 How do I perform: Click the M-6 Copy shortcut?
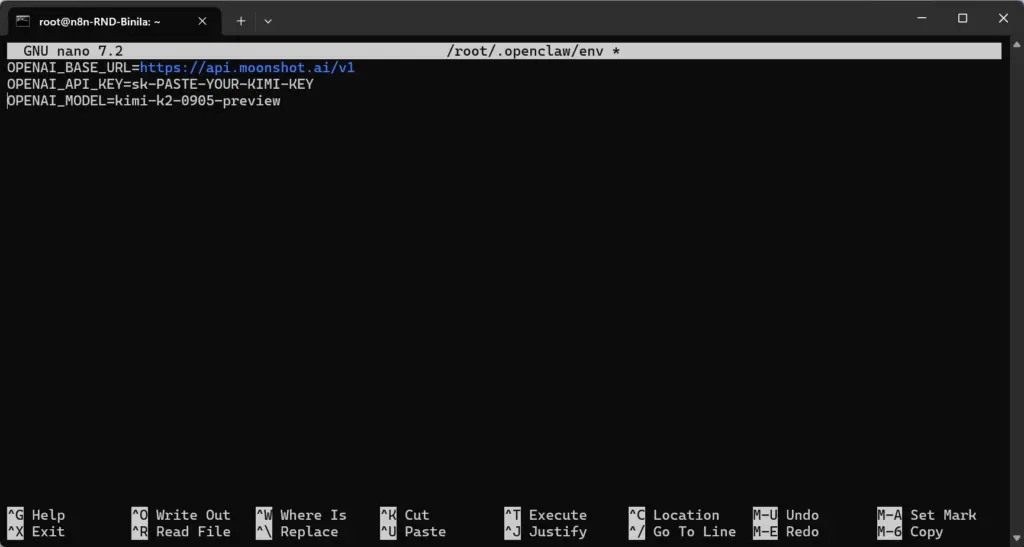[x=910, y=531]
